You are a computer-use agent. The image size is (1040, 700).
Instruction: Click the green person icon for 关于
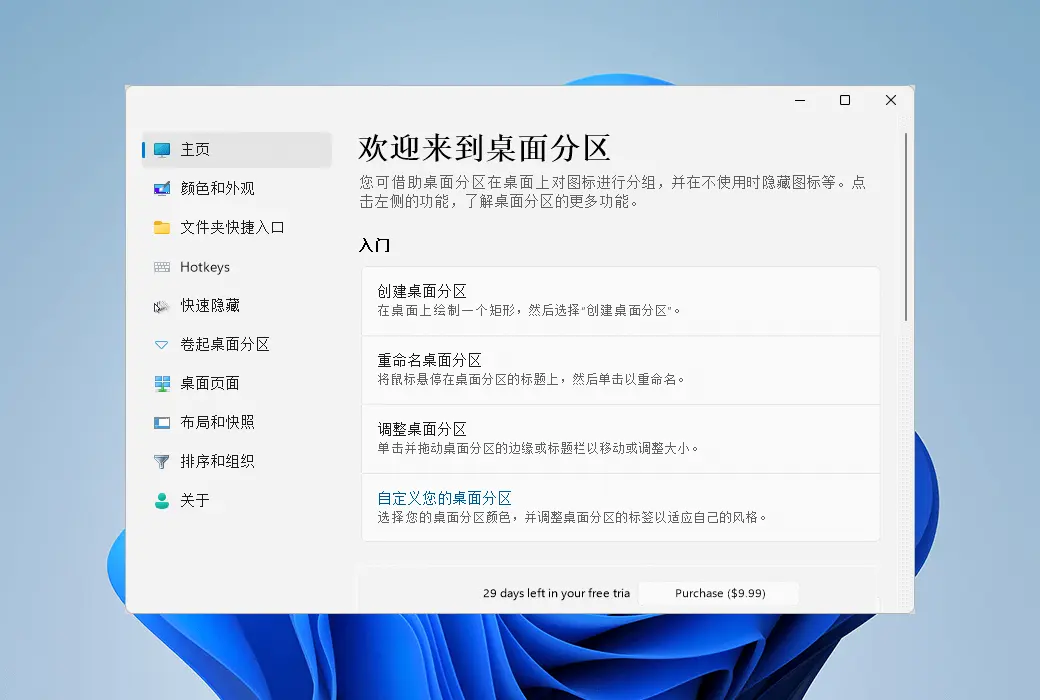(161, 501)
